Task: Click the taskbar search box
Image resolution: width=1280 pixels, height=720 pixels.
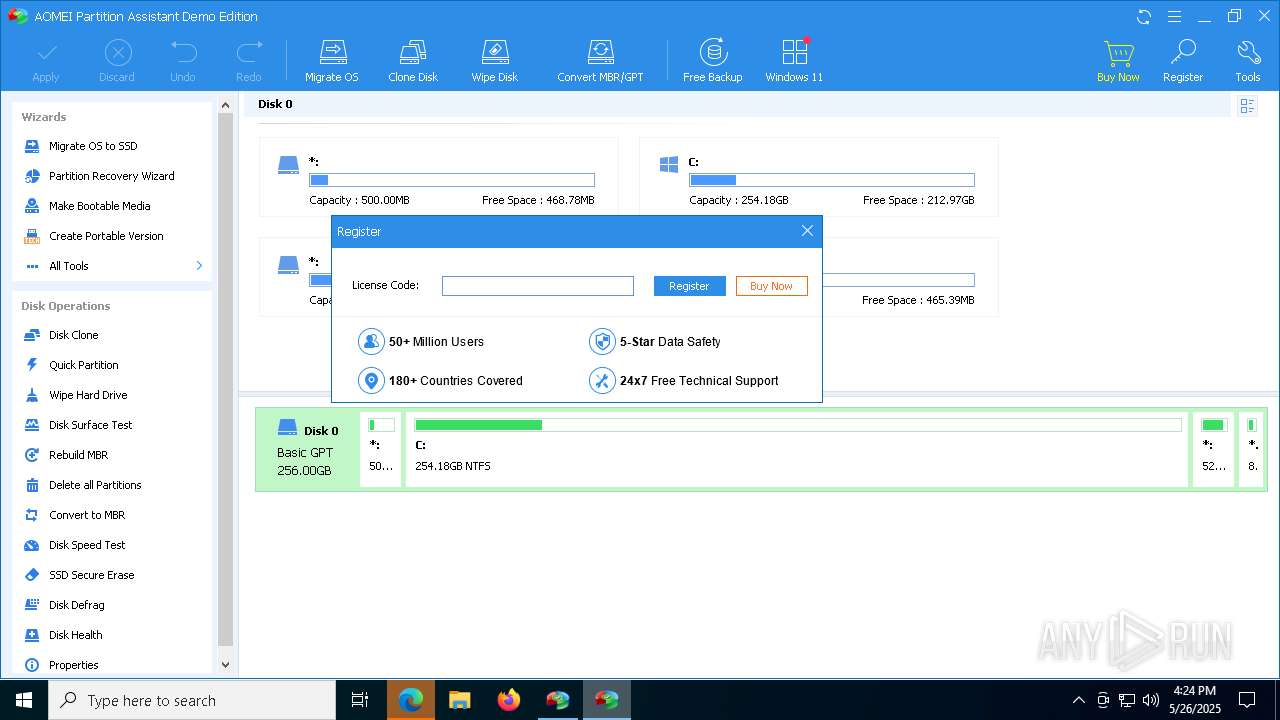Action: coord(192,700)
